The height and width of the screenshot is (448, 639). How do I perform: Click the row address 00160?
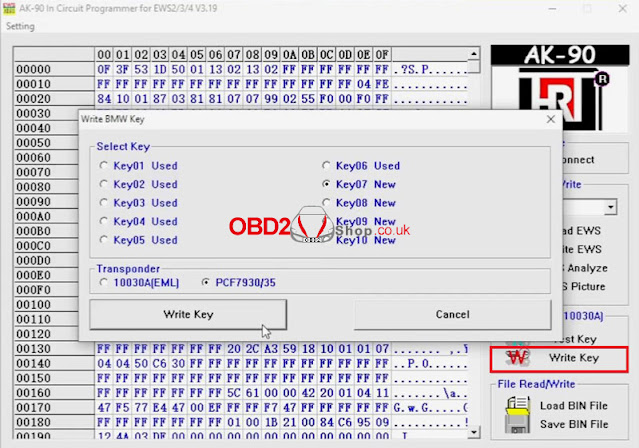[x=33, y=393]
